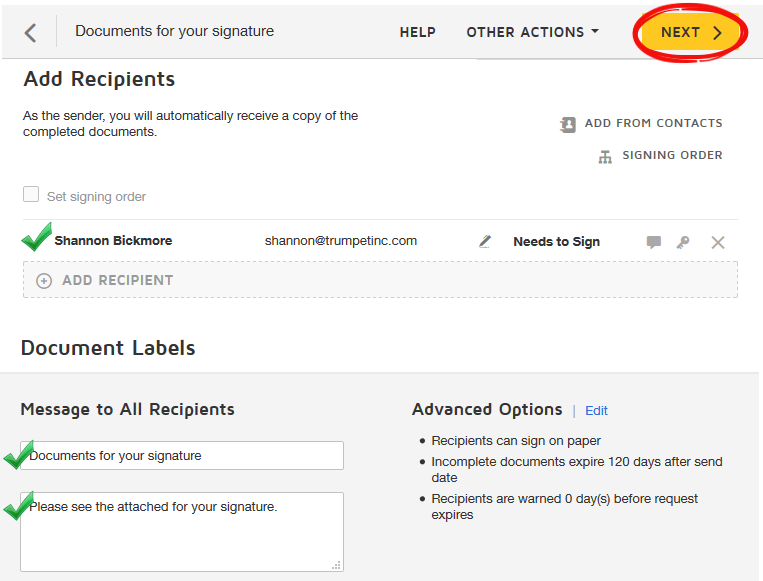The image size is (763, 581).
Task: Click Add From Contacts link
Action: click(654, 123)
